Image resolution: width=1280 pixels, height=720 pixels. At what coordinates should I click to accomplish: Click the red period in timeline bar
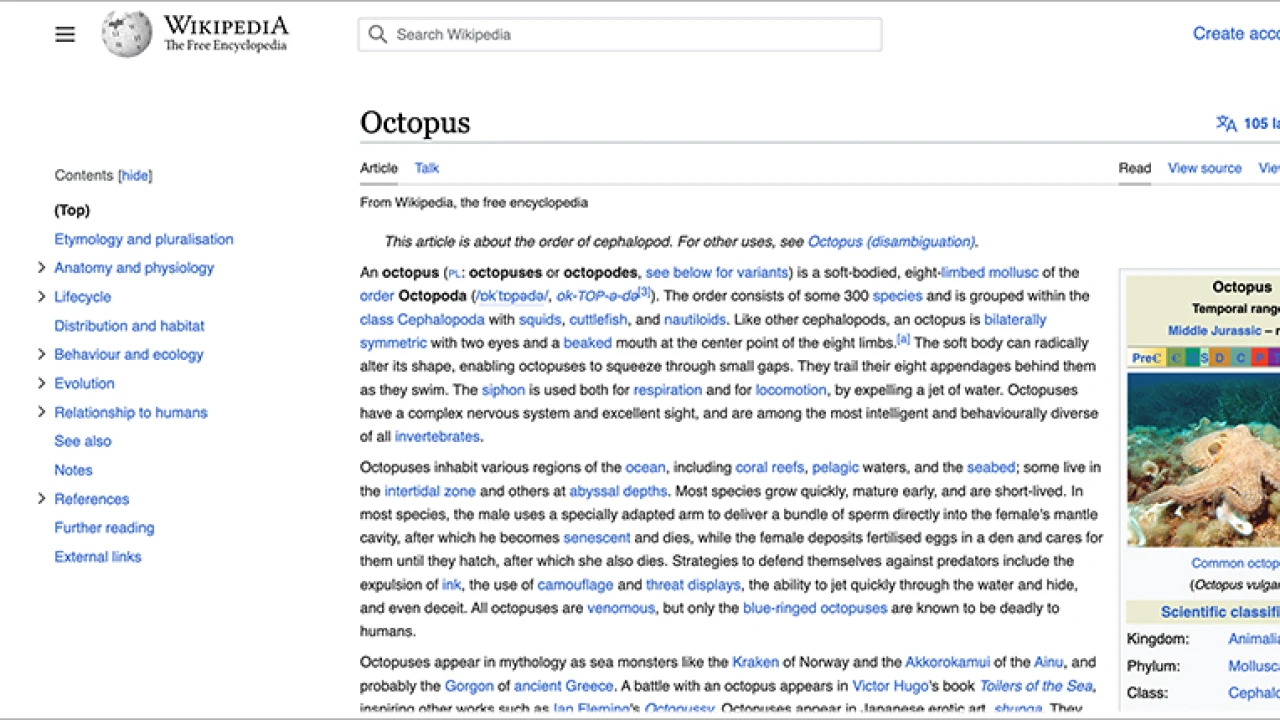pyautogui.click(x=1261, y=357)
